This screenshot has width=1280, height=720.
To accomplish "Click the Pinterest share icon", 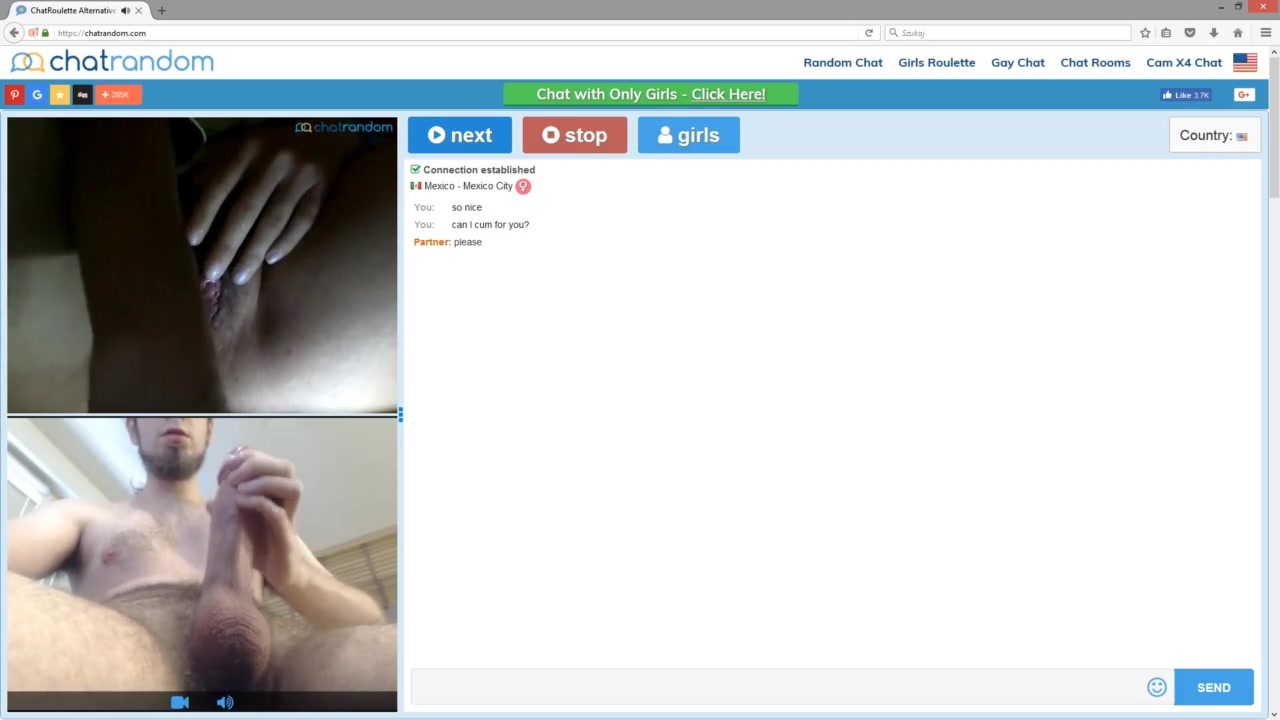I will point(15,95).
